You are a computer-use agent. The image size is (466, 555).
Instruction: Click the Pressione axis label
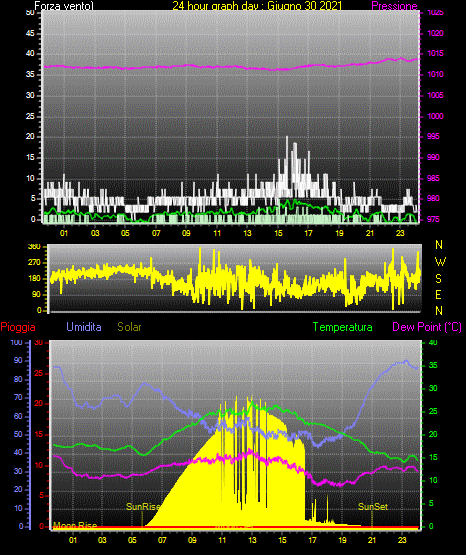(x=394, y=6)
